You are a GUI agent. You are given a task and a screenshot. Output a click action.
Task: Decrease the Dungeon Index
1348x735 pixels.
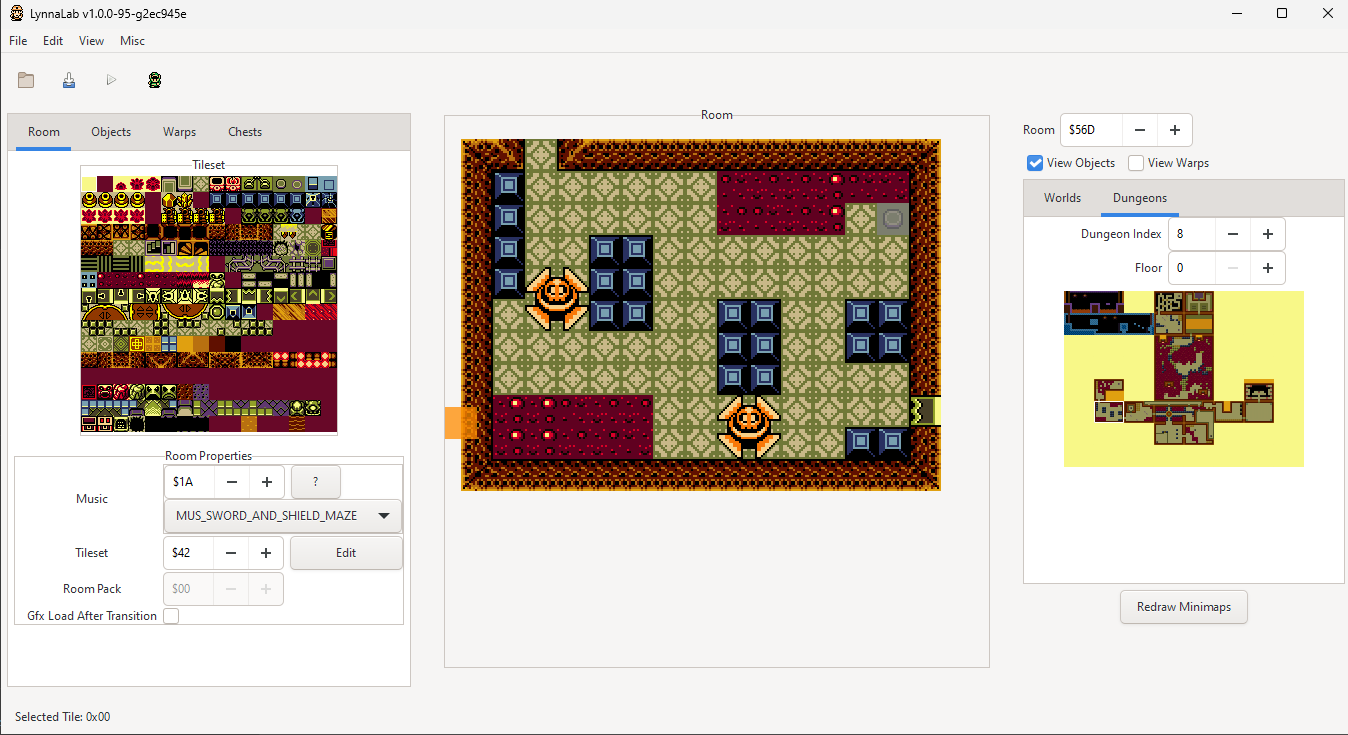pos(1233,234)
